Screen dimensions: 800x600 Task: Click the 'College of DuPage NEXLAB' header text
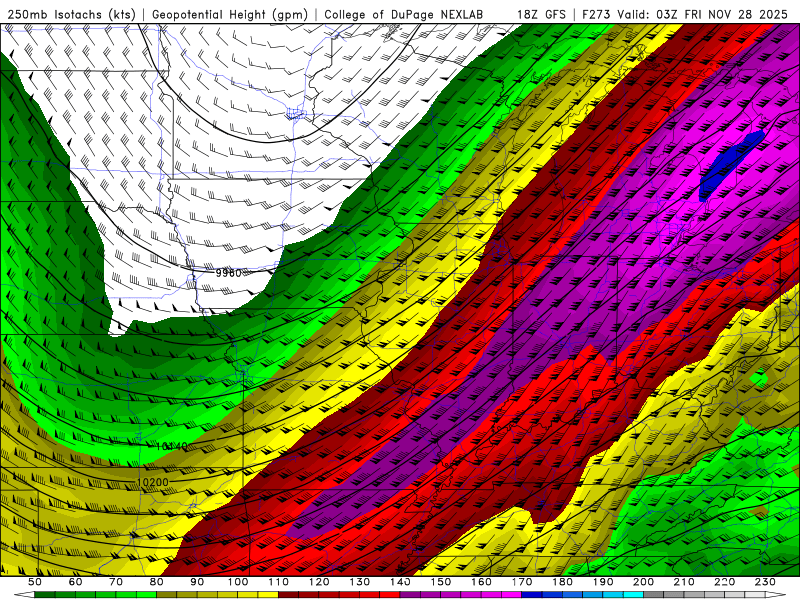pos(404,15)
